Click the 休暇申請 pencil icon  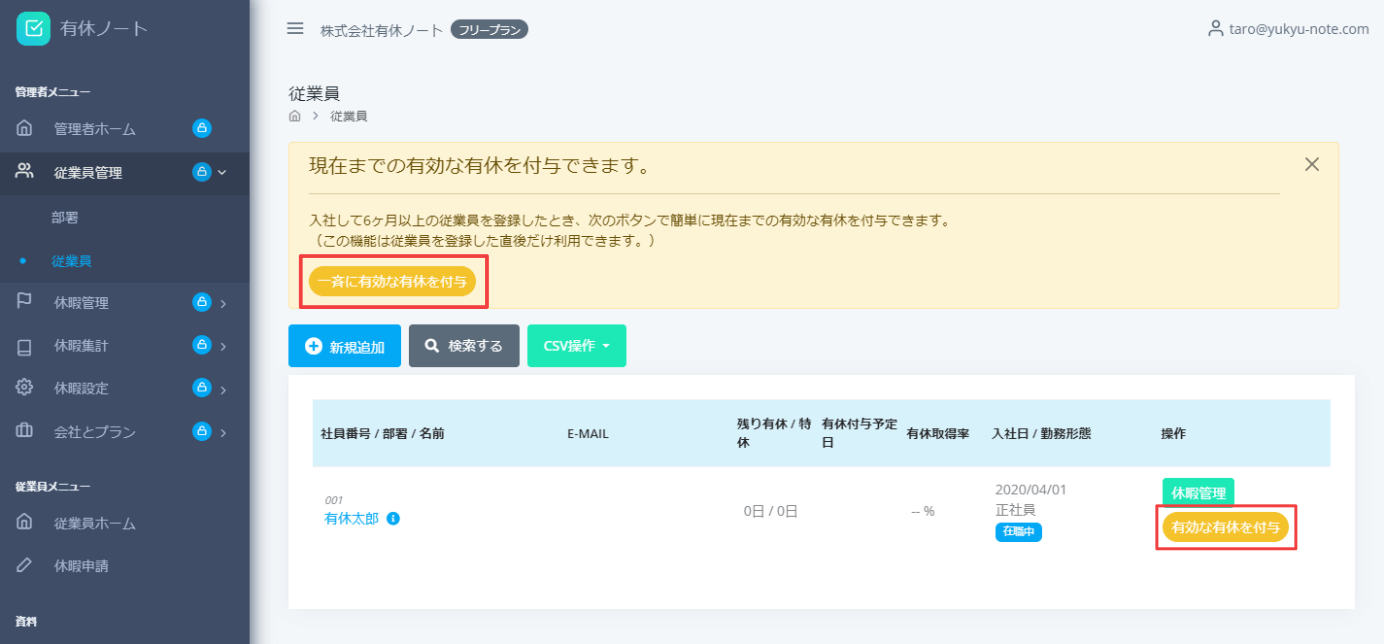tap(23, 564)
